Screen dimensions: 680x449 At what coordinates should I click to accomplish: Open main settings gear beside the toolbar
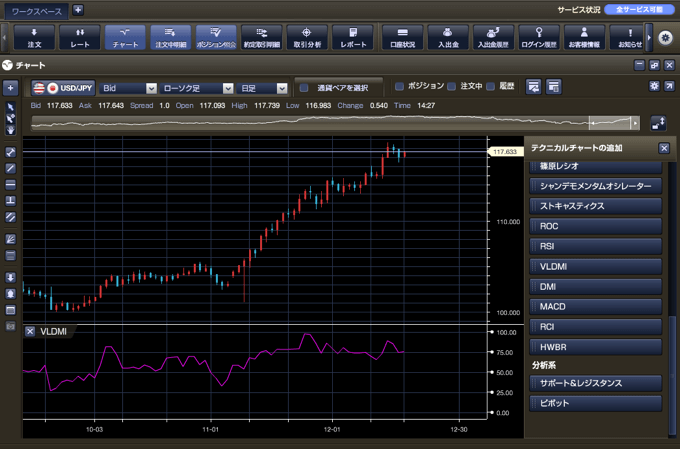click(665, 38)
